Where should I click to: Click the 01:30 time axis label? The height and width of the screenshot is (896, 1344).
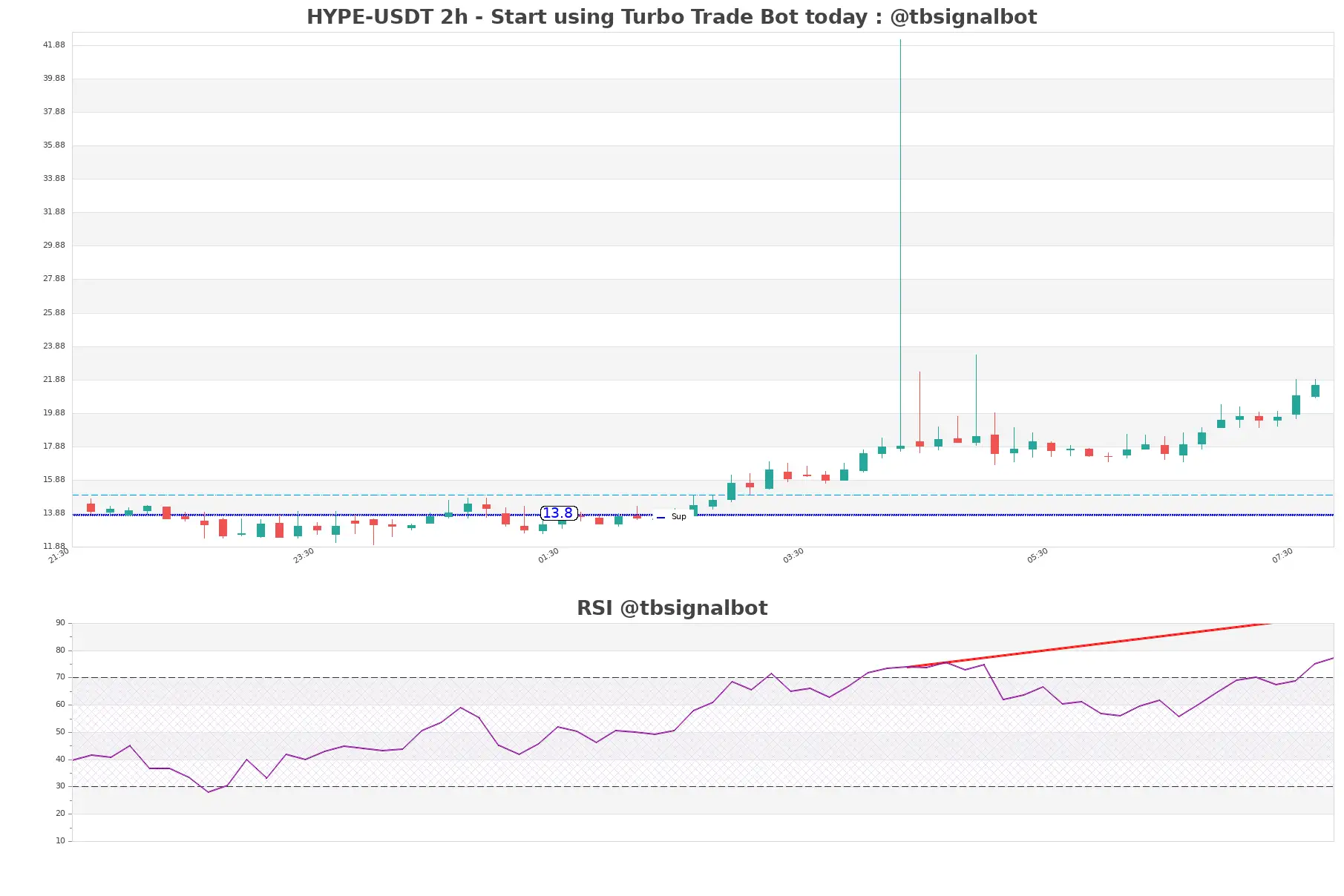coord(548,556)
